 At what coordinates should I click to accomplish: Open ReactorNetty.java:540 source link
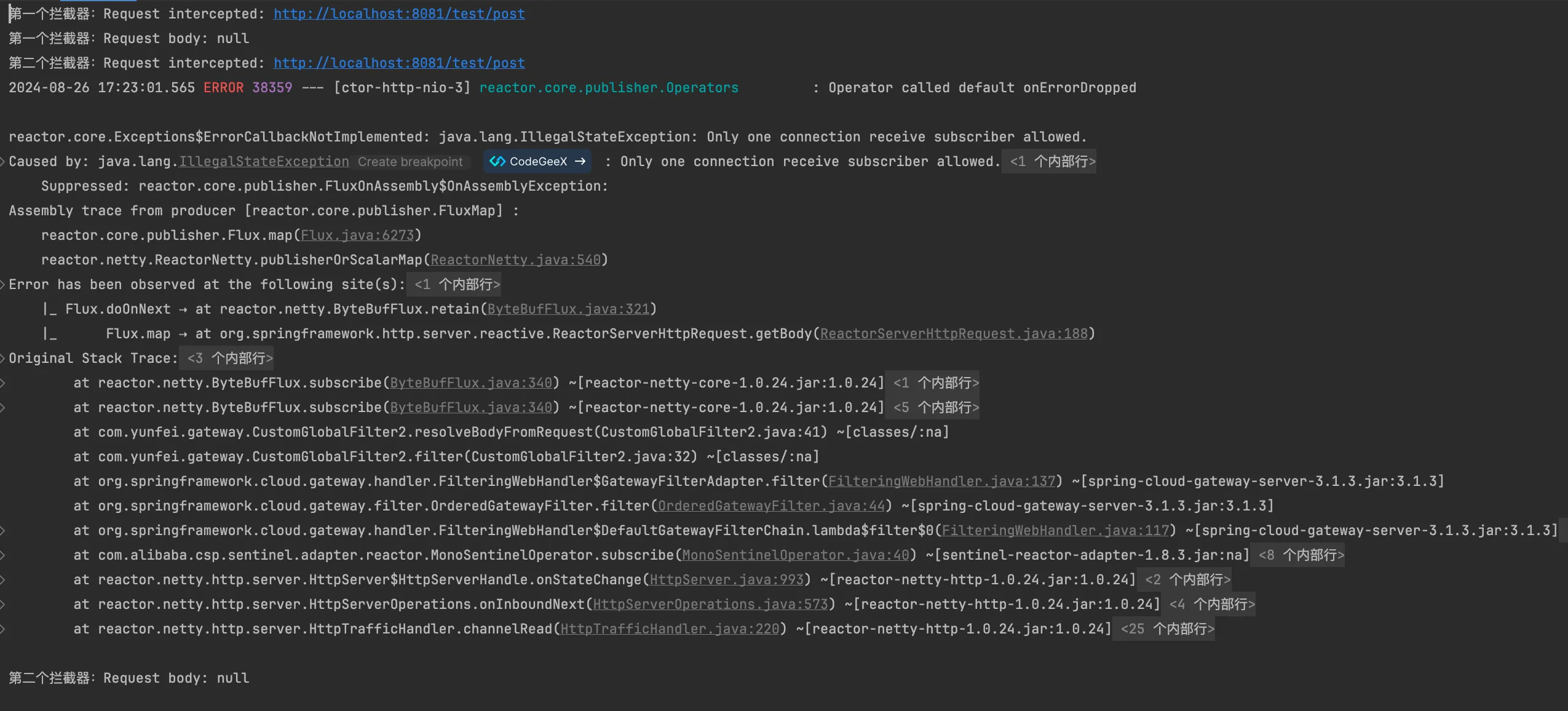515,260
